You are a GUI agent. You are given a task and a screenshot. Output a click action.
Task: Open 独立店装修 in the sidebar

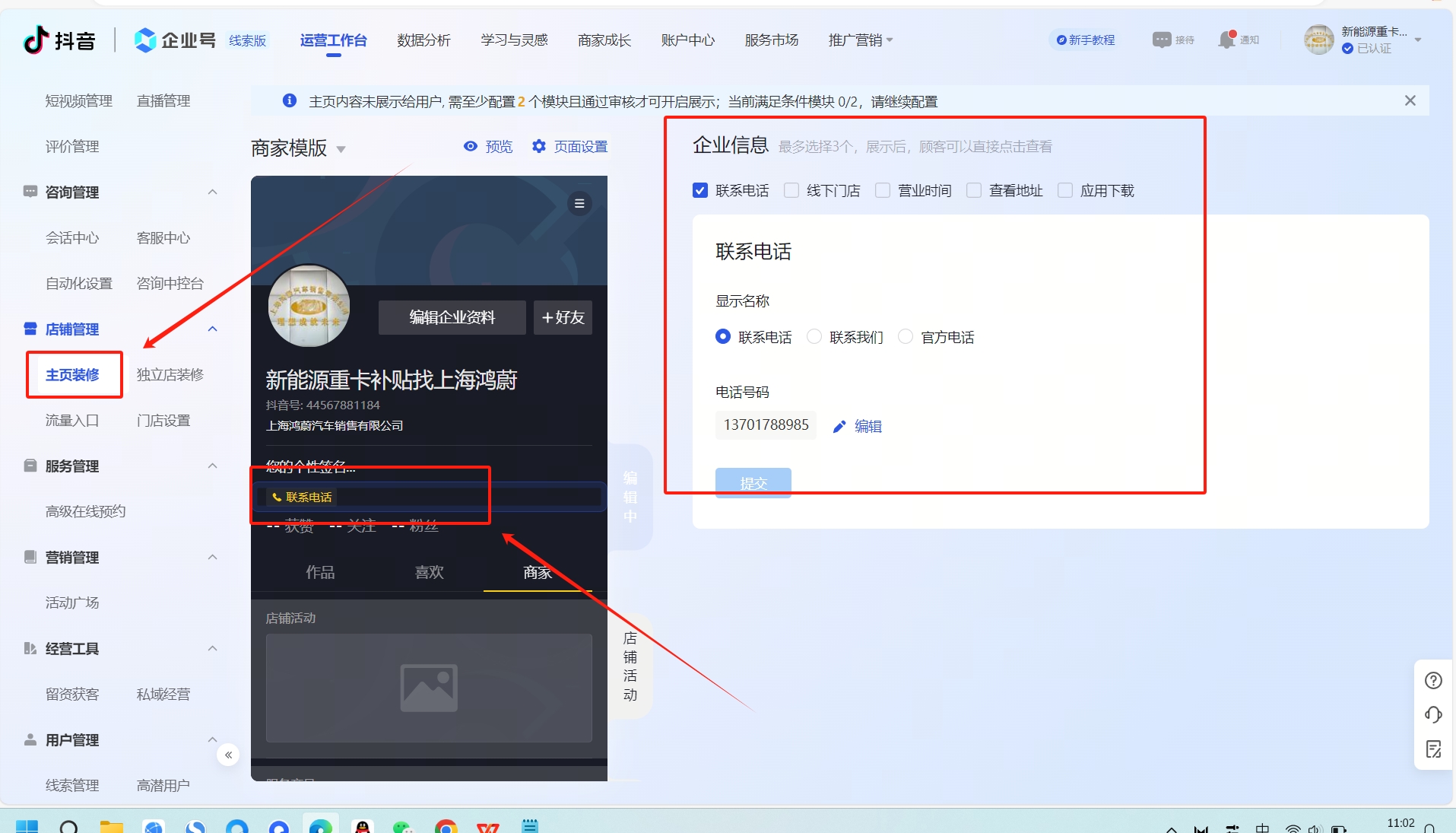[x=170, y=374]
